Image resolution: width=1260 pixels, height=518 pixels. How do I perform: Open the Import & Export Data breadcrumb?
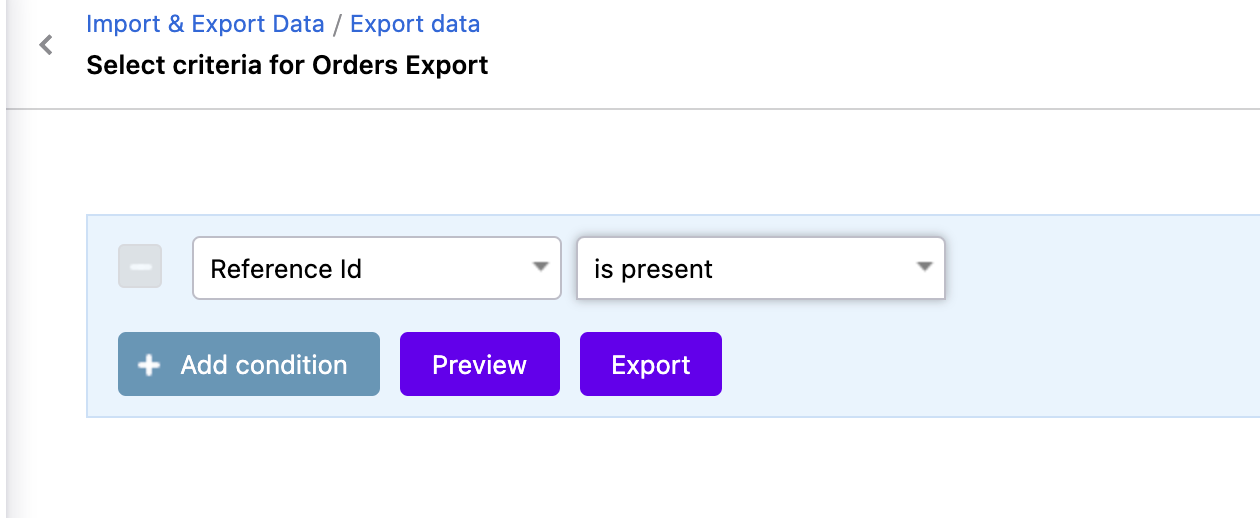(x=205, y=23)
